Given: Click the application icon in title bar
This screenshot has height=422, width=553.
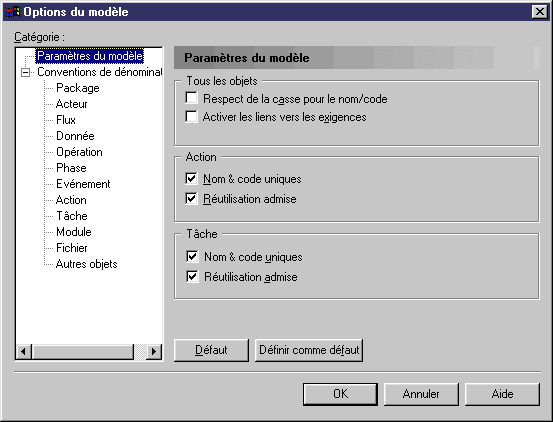Looking at the screenshot, I should [x=12, y=12].
